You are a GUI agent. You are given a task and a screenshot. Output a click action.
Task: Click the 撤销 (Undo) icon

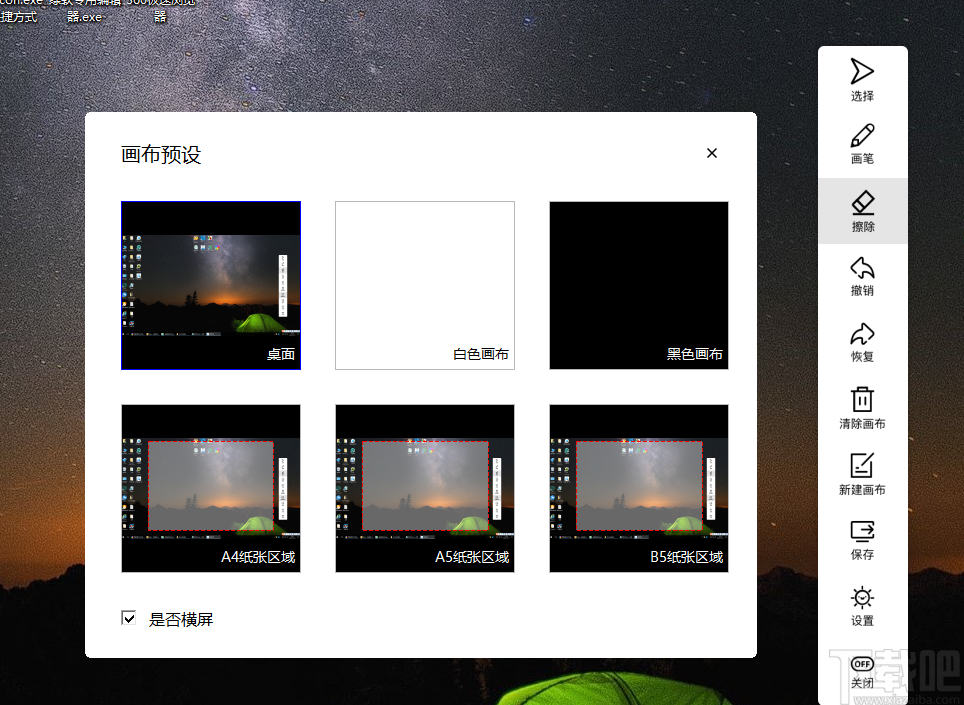tap(861, 276)
